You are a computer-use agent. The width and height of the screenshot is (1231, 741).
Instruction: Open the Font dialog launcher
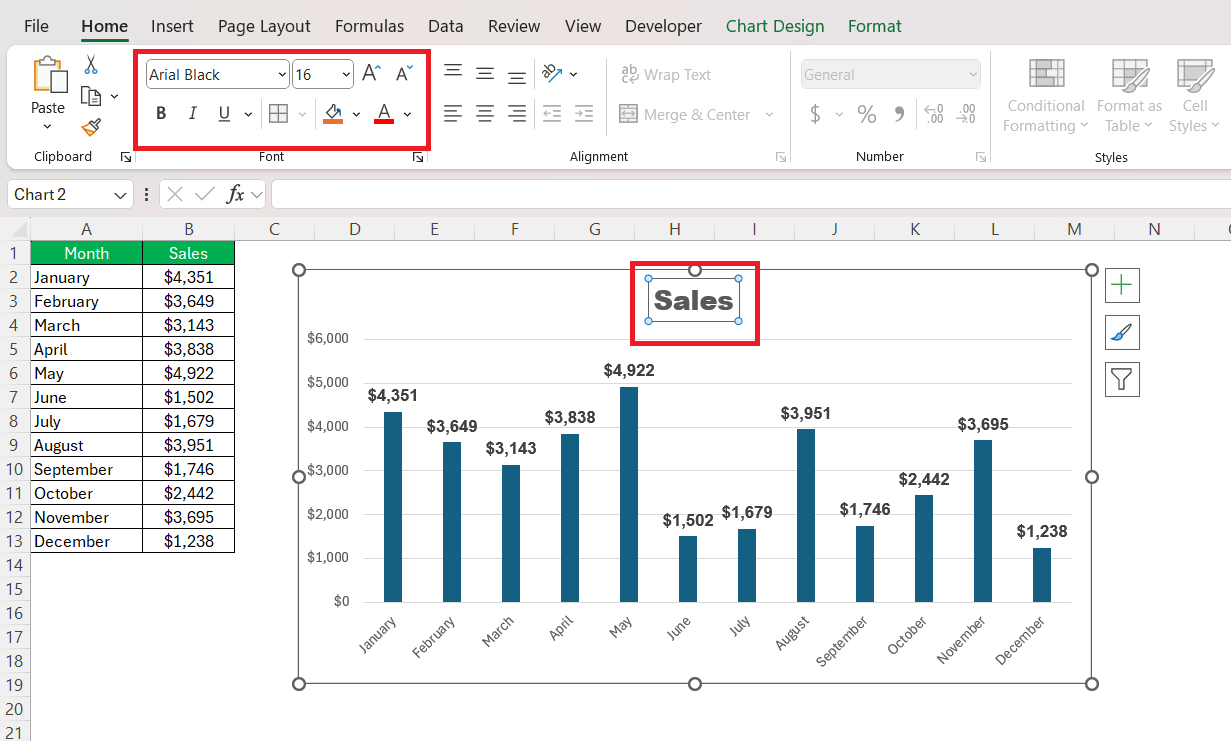(419, 157)
